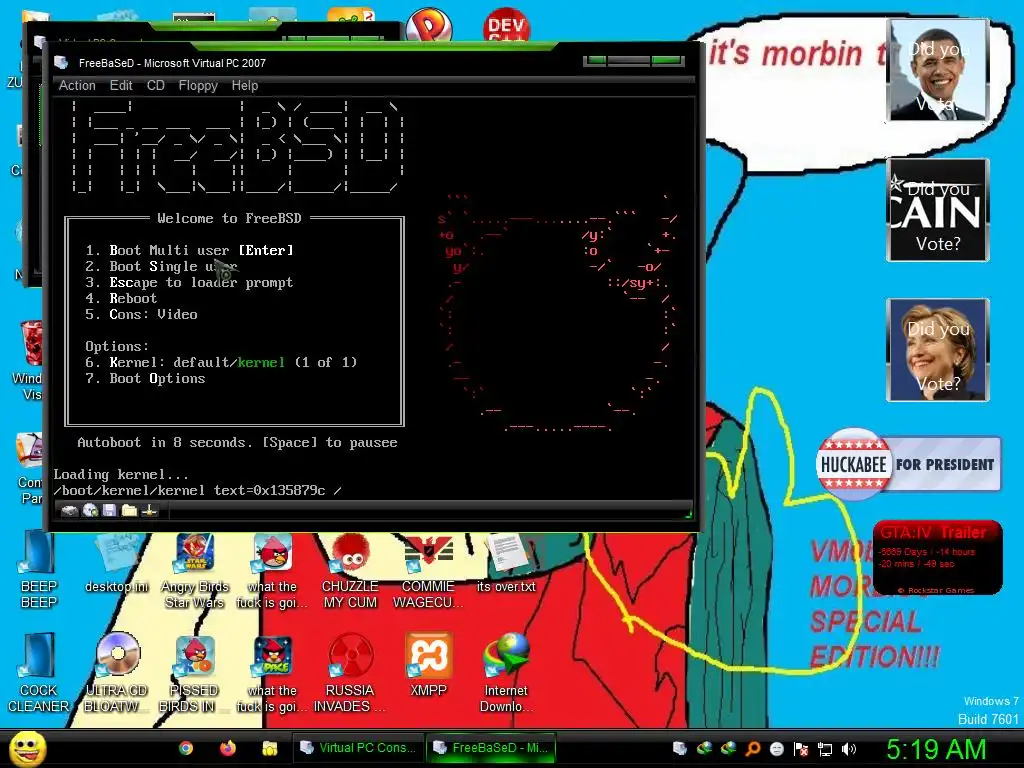Select PISSED BIRDS IN... desktop icon
Image resolution: width=1024 pixels, height=768 pixels.
click(195, 673)
